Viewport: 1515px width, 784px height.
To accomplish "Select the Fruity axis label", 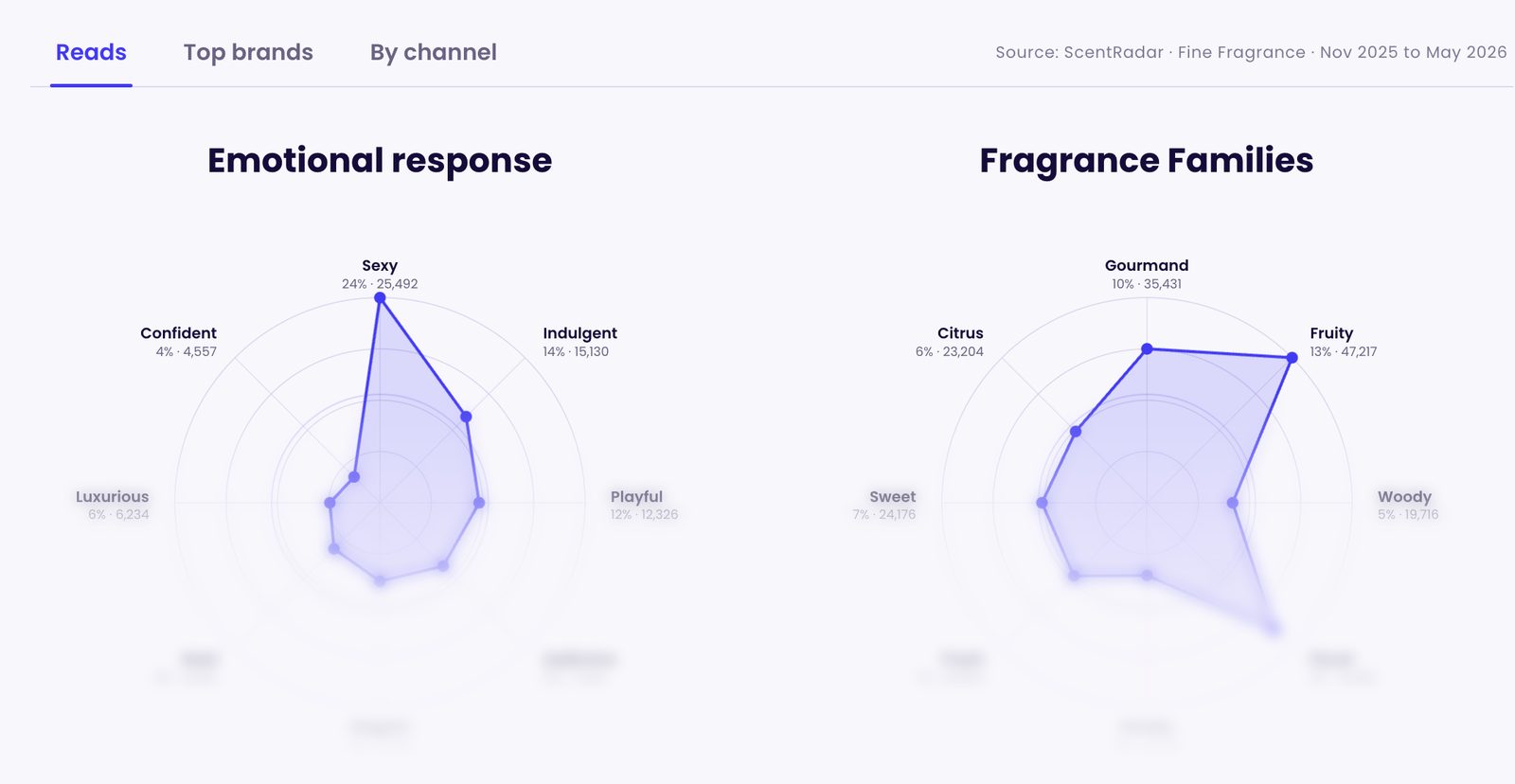I will (1331, 333).
